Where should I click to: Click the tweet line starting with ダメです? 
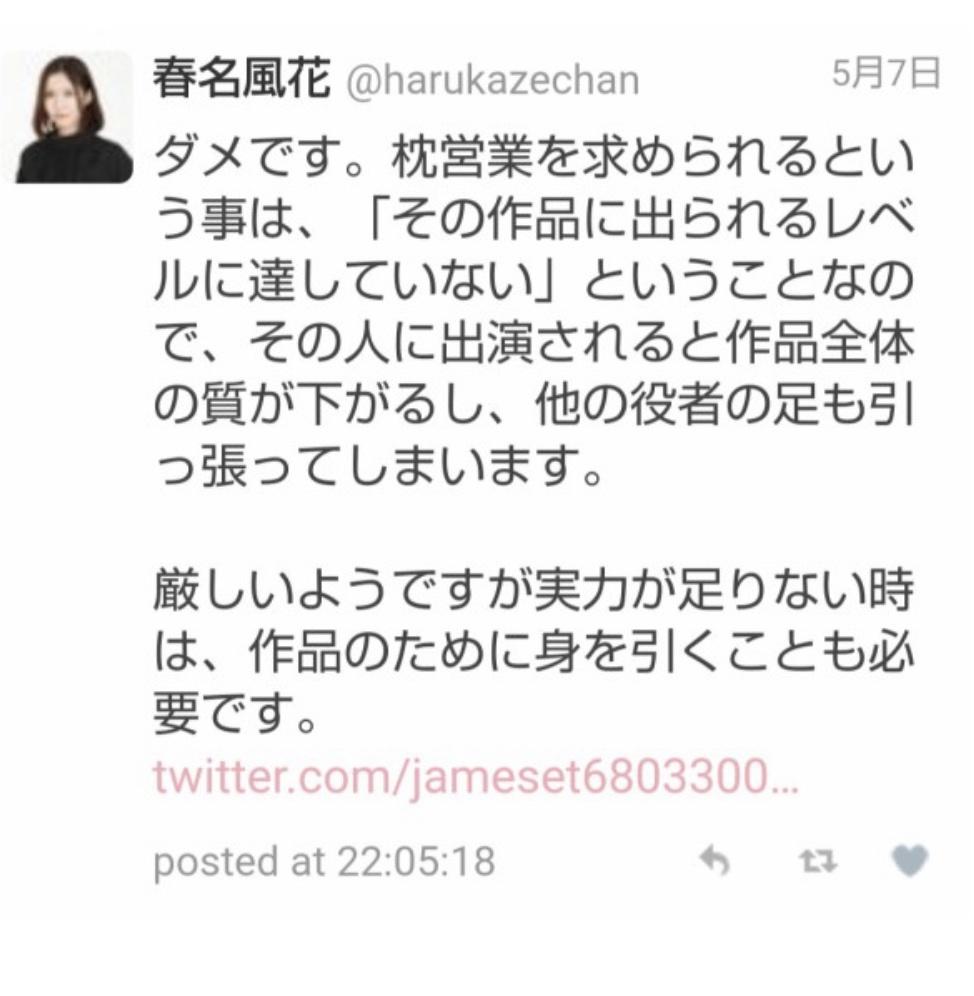coord(534,156)
